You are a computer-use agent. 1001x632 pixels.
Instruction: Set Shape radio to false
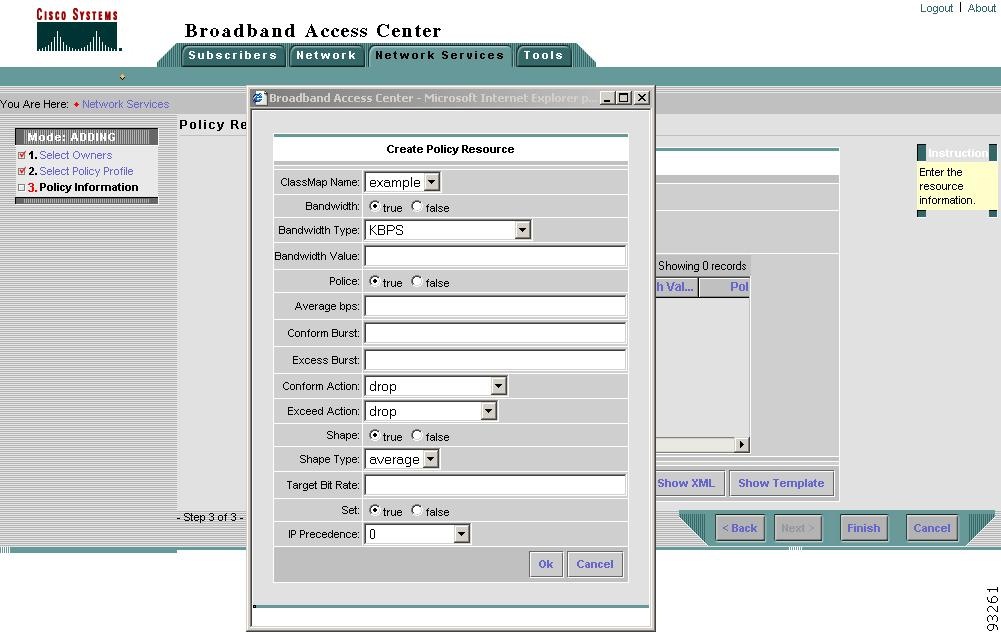click(417, 435)
